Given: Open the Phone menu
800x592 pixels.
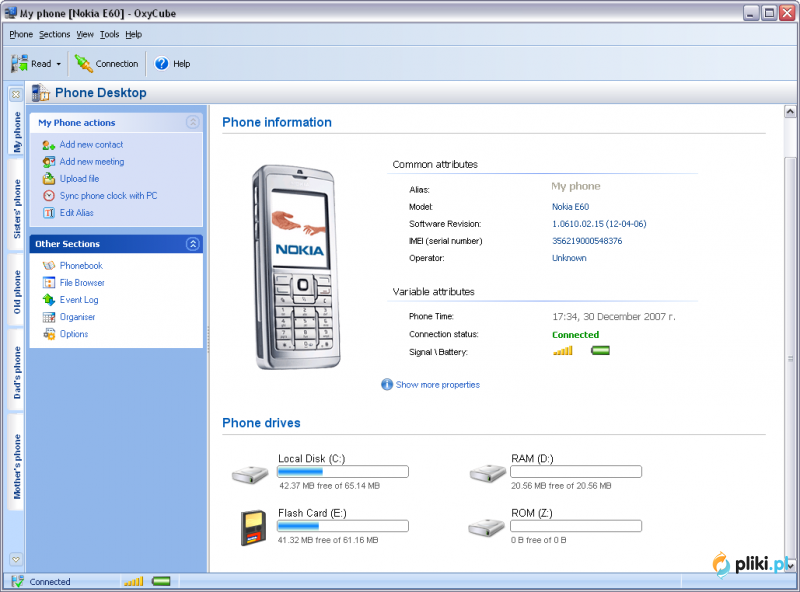Looking at the screenshot, I should coord(21,34).
